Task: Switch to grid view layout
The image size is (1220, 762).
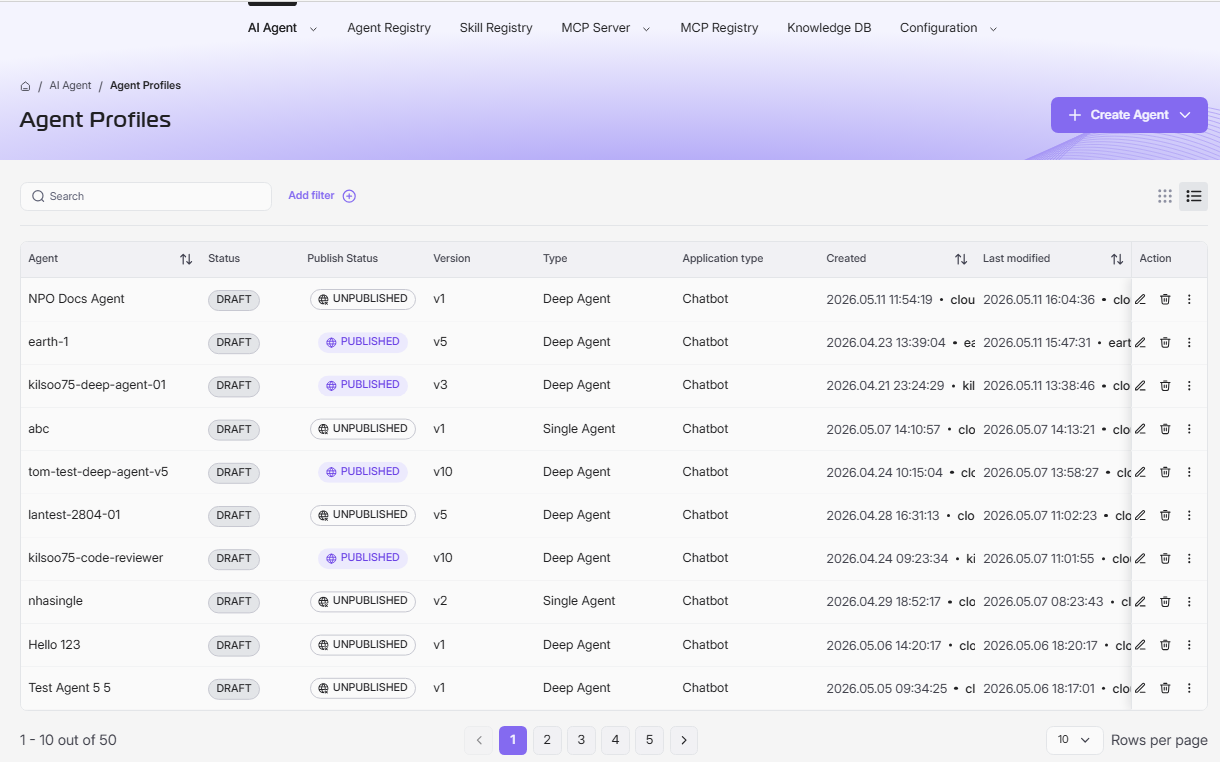Action: point(1165,196)
